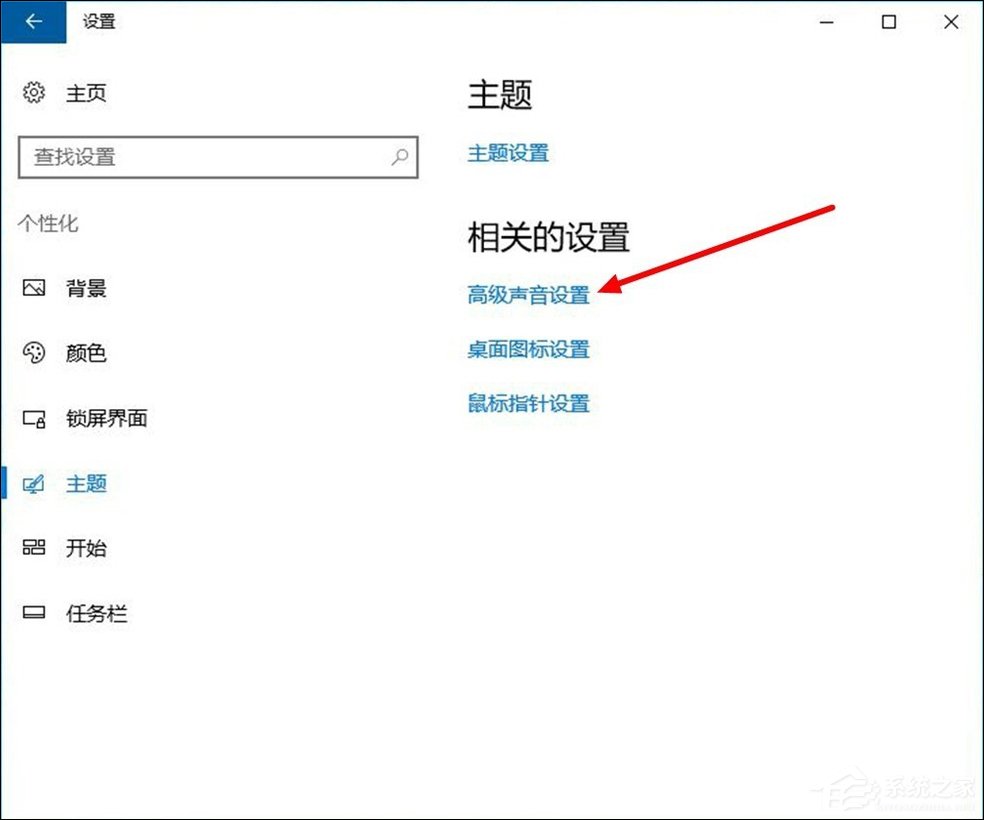Image resolution: width=984 pixels, height=820 pixels.
Task: Select the 主题 (Themes) brush icon
Action: pyautogui.click(x=32, y=484)
